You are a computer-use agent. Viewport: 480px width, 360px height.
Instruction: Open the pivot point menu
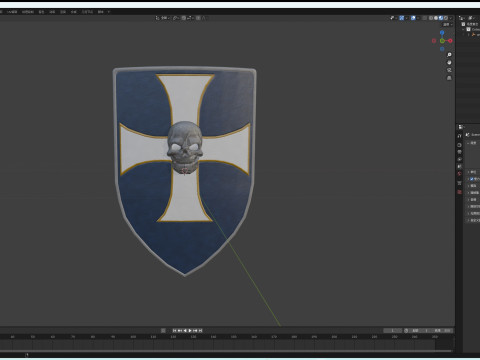click(x=176, y=18)
